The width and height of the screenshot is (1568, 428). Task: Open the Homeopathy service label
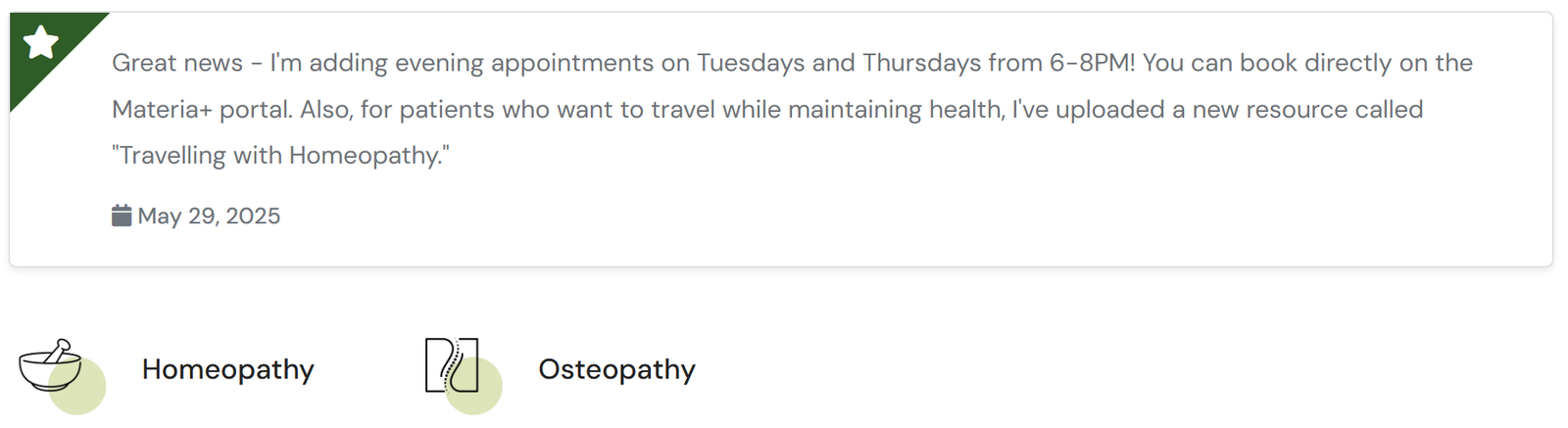[227, 369]
